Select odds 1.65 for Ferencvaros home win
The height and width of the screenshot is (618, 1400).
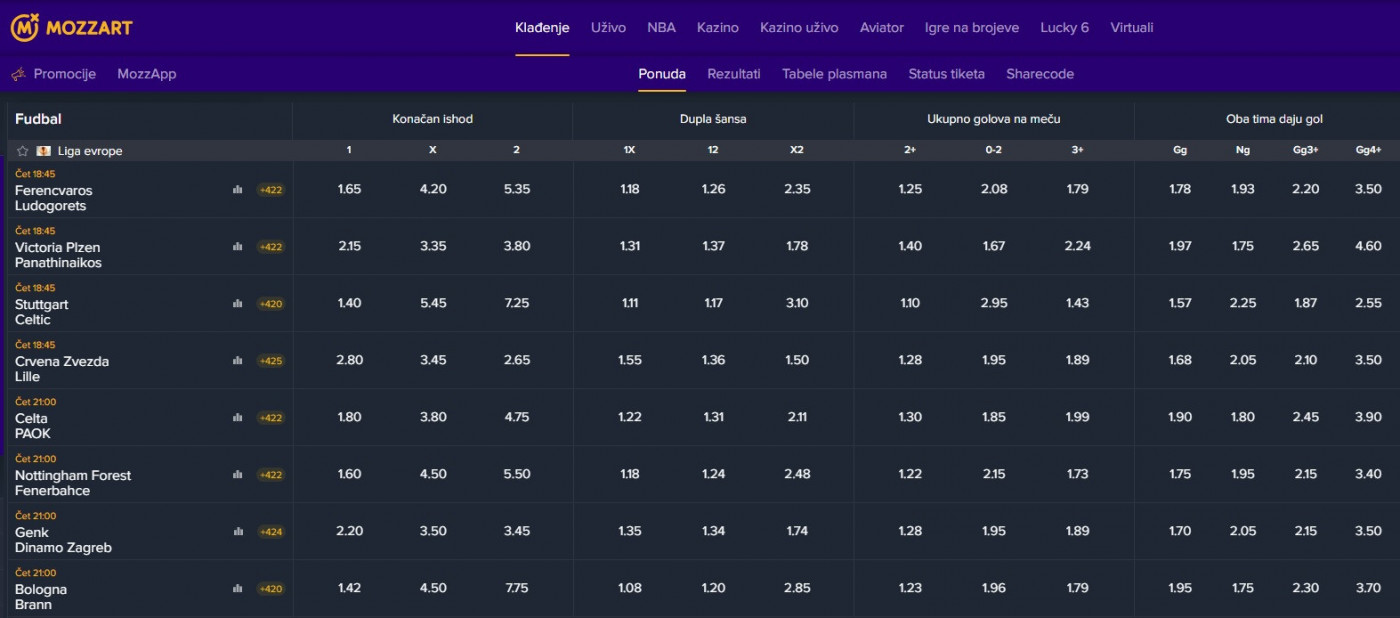click(x=349, y=189)
